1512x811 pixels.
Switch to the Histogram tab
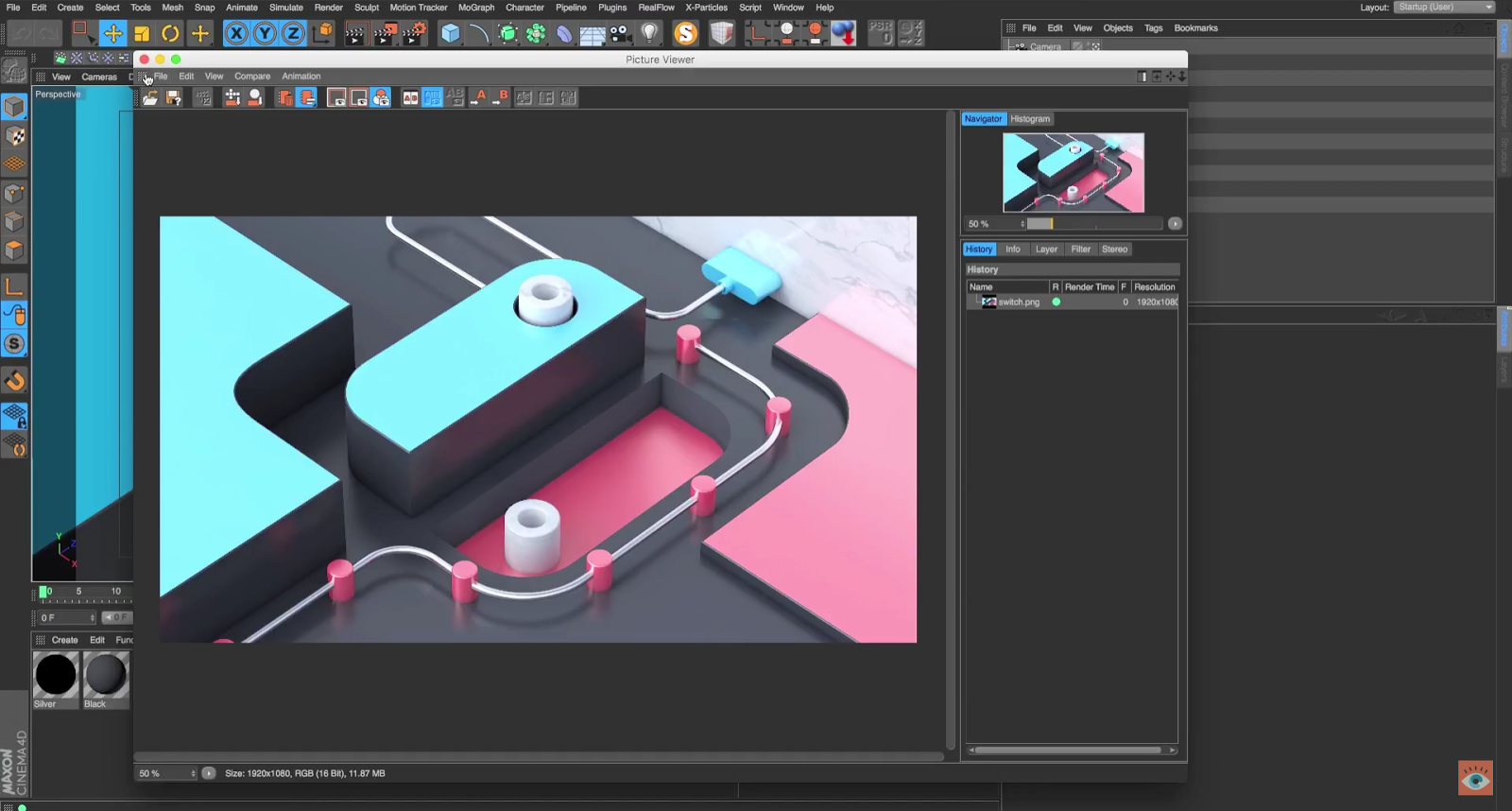(1030, 119)
